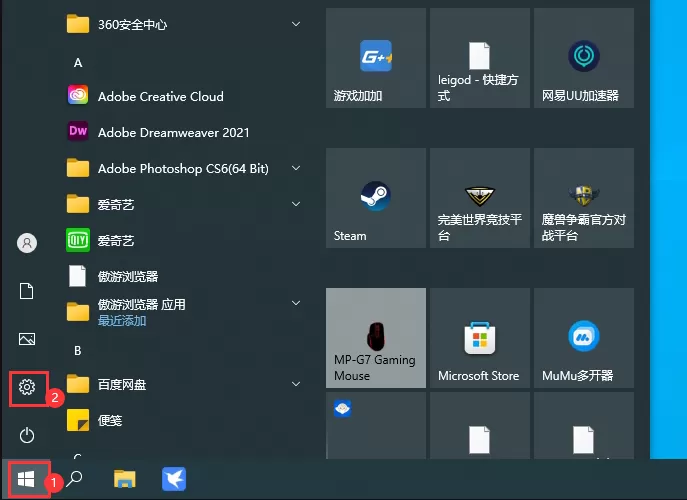Viewport: 687px width, 500px height.
Task: Open the taskbar search magnifier
Action: (x=75, y=479)
